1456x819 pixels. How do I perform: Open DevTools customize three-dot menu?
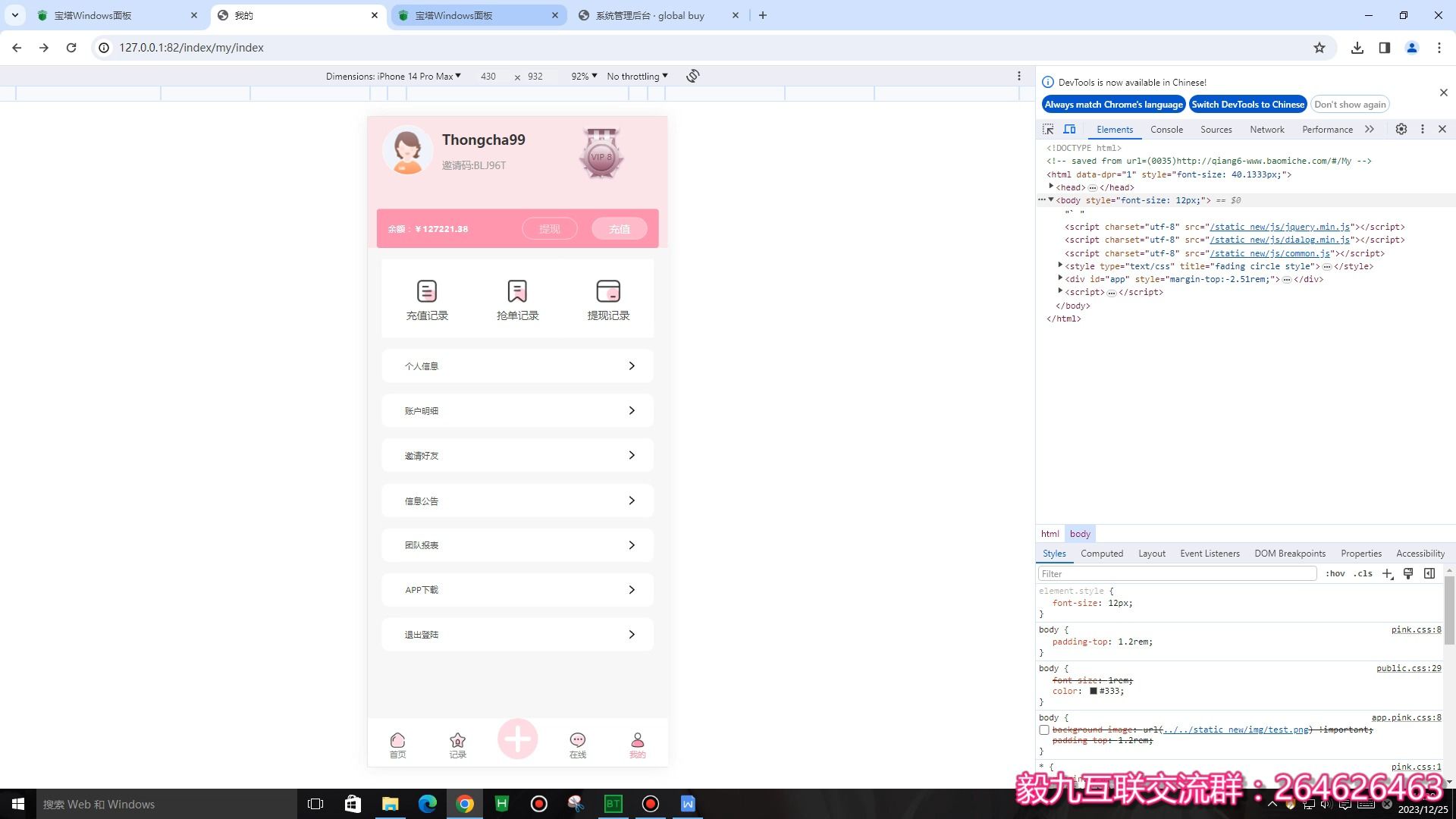tap(1423, 130)
